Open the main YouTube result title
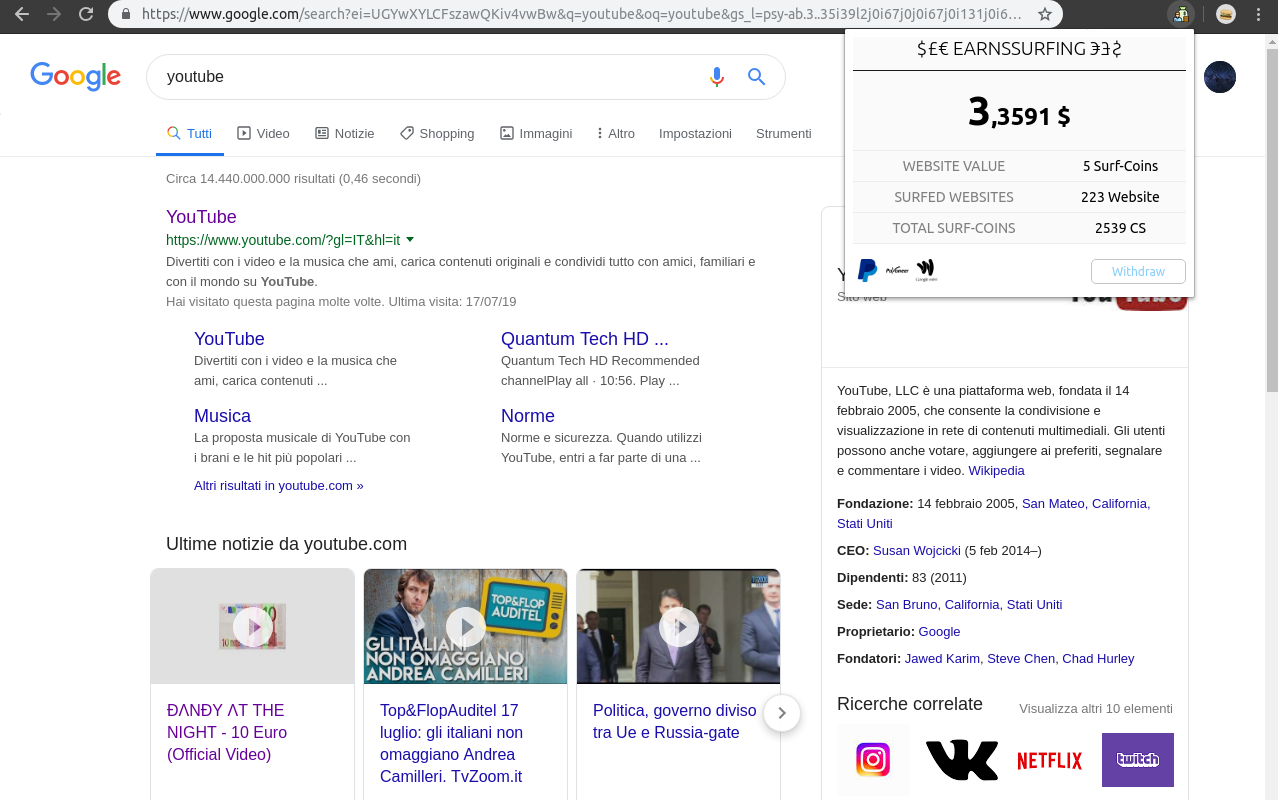Image resolution: width=1280 pixels, height=800 pixels. pyautogui.click(x=201, y=217)
